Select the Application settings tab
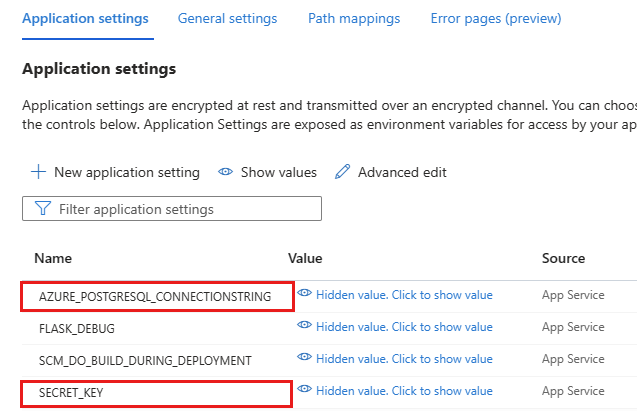Viewport: 637px width, 411px height. (x=85, y=18)
